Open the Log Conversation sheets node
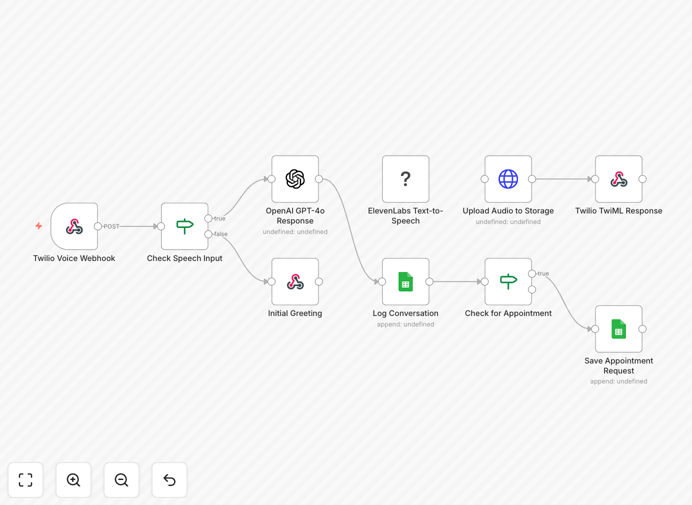This screenshot has height=505, width=692. coord(406,282)
